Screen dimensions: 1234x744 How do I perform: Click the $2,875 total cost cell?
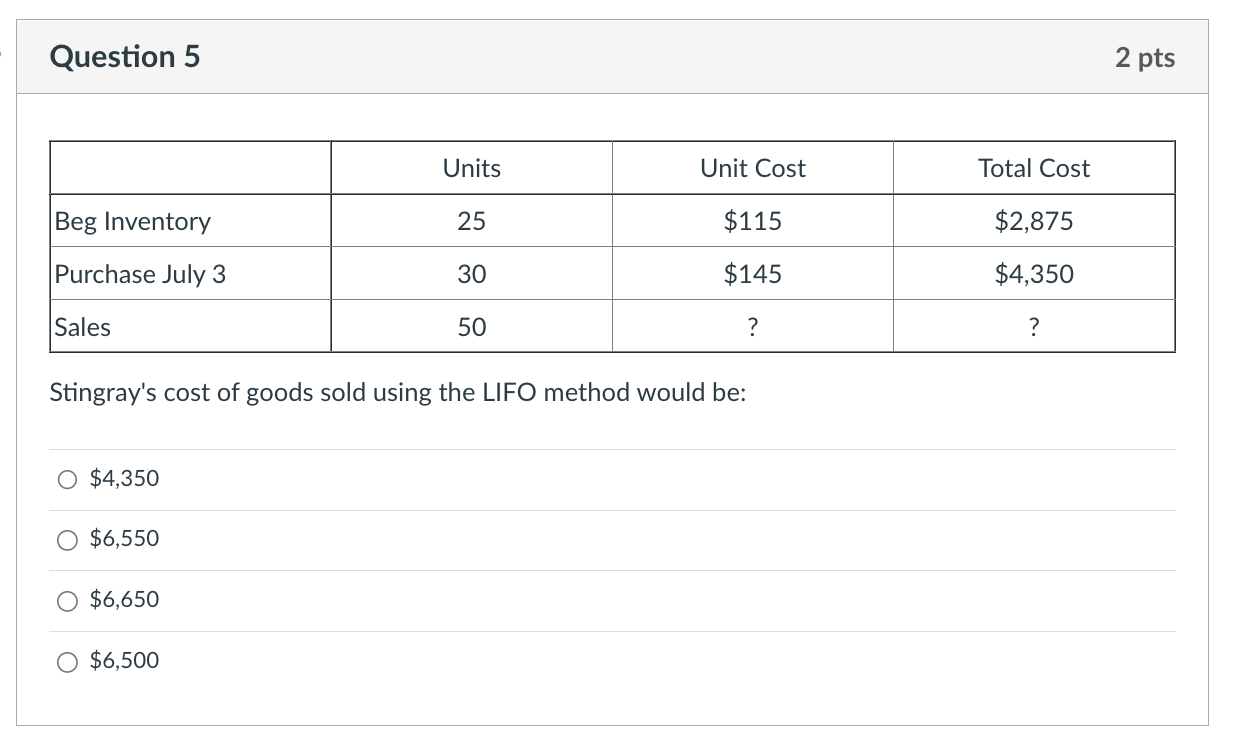pyautogui.click(x=1034, y=221)
